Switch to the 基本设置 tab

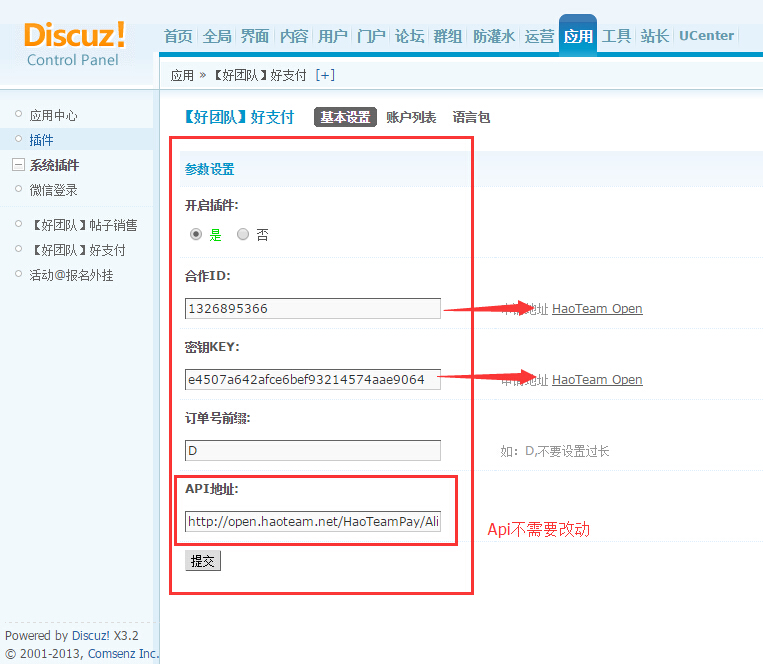(345, 117)
